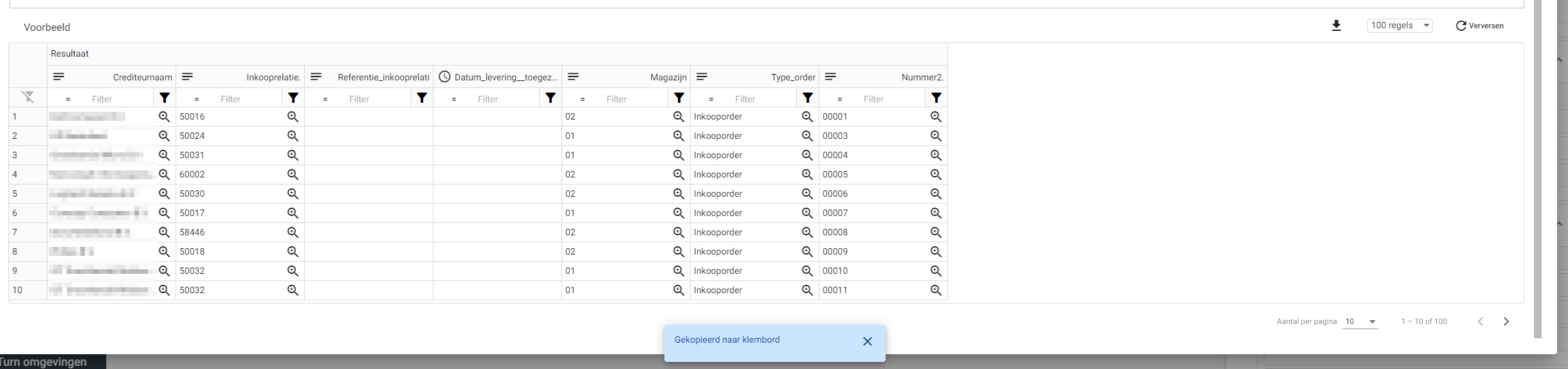Click the Referentie_inkooprelatie column header
This screenshot has height=369, width=1568.
(383, 77)
